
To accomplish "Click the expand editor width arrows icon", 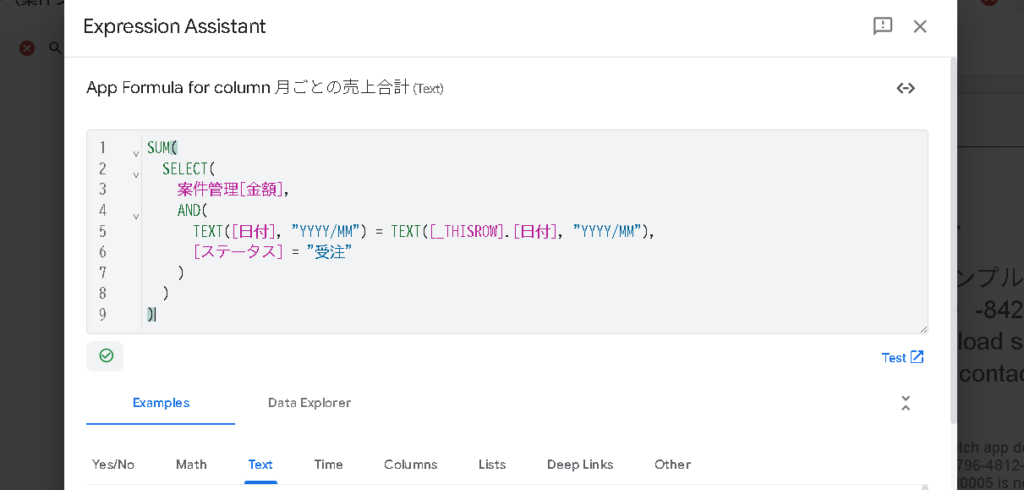I will (x=905, y=88).
